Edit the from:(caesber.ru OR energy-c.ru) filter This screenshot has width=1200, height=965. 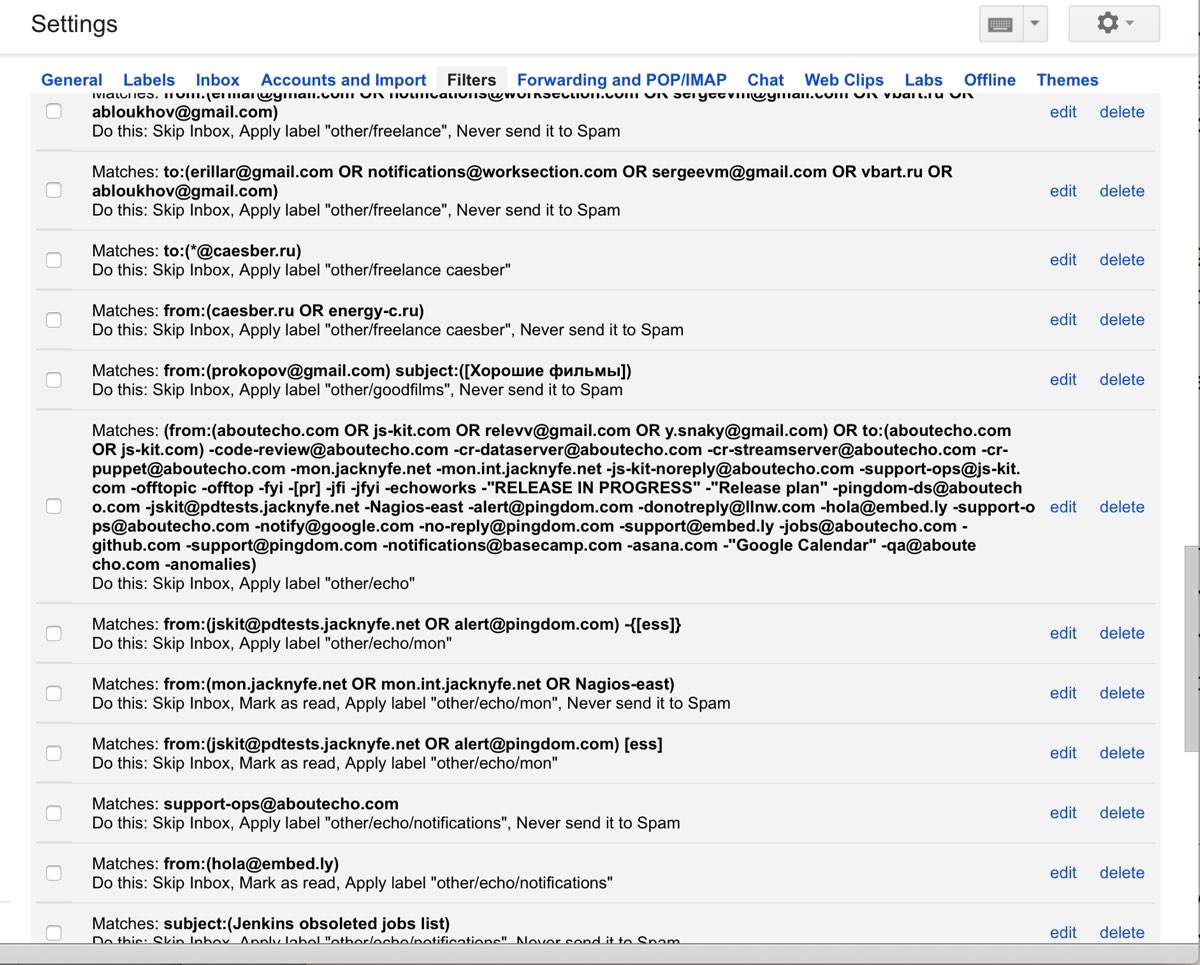point(1062,320)
